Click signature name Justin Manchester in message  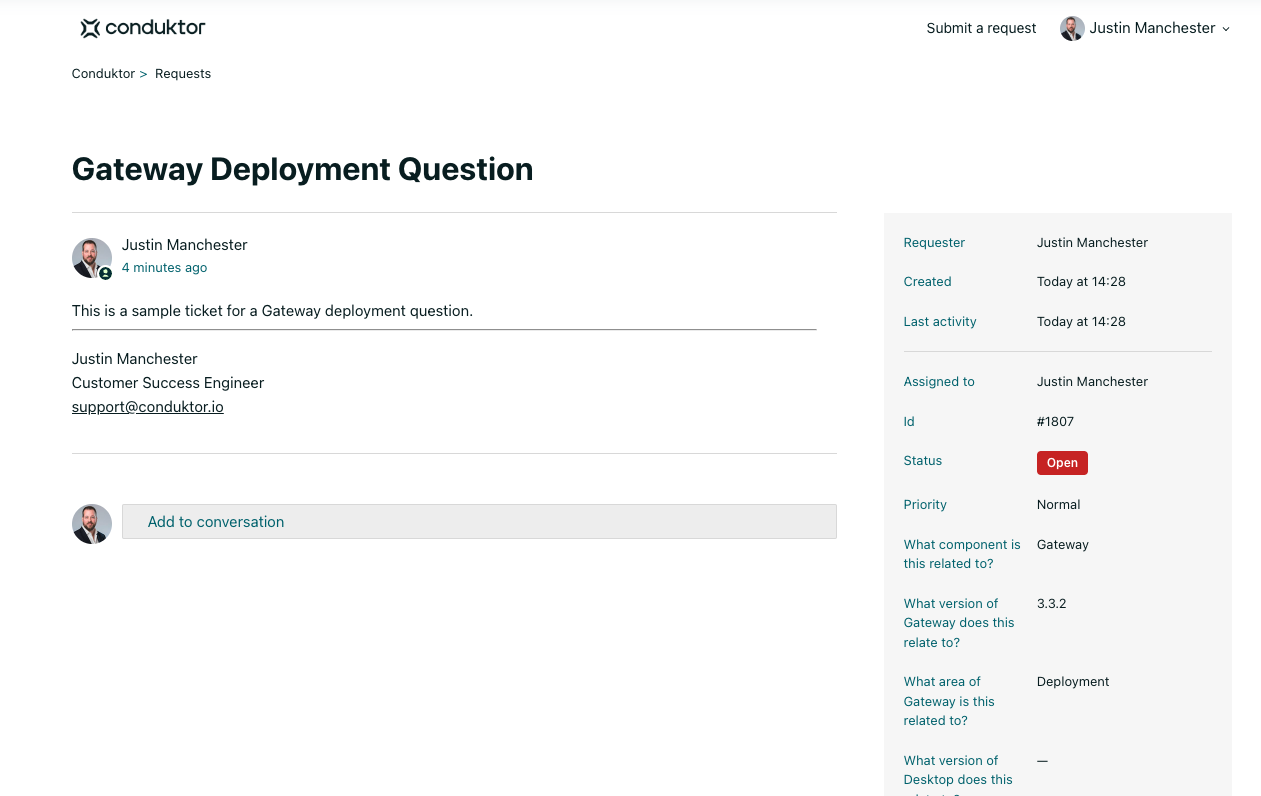135,359
